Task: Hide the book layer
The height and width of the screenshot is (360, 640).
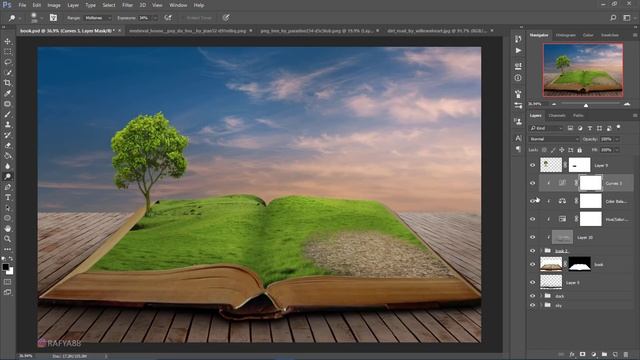Action: 532,264
